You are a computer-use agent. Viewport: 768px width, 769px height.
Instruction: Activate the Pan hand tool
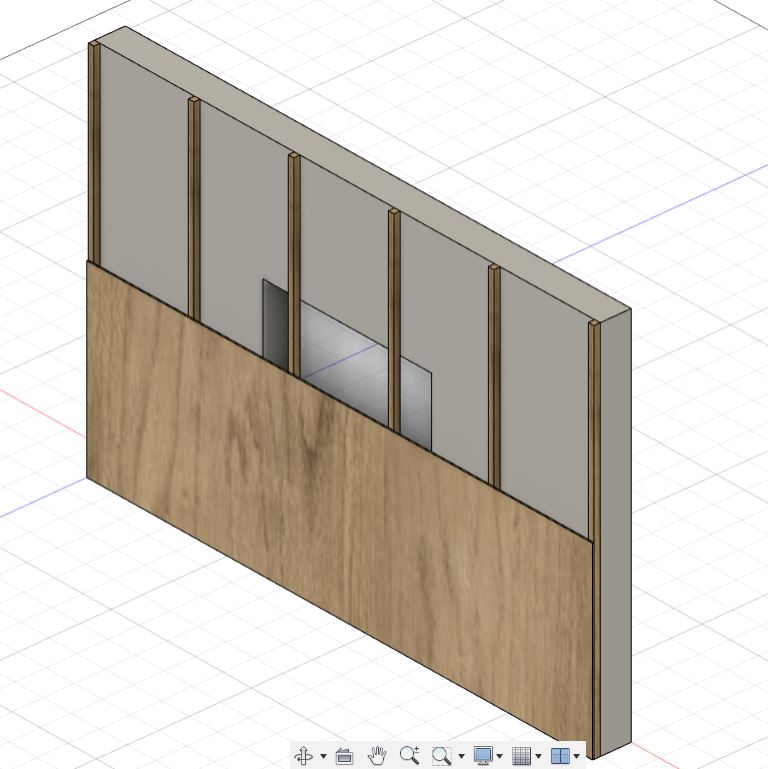point(377,756)
